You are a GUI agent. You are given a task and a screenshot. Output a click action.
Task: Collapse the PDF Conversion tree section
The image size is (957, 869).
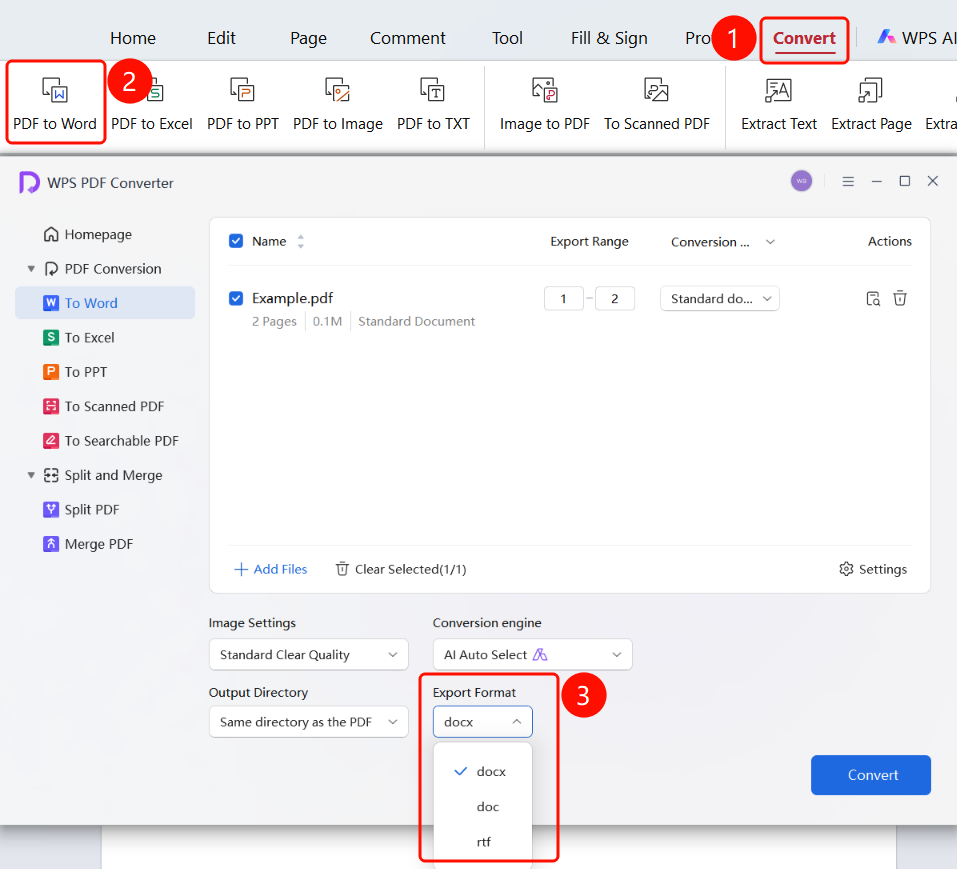click(x=31, y=269)
